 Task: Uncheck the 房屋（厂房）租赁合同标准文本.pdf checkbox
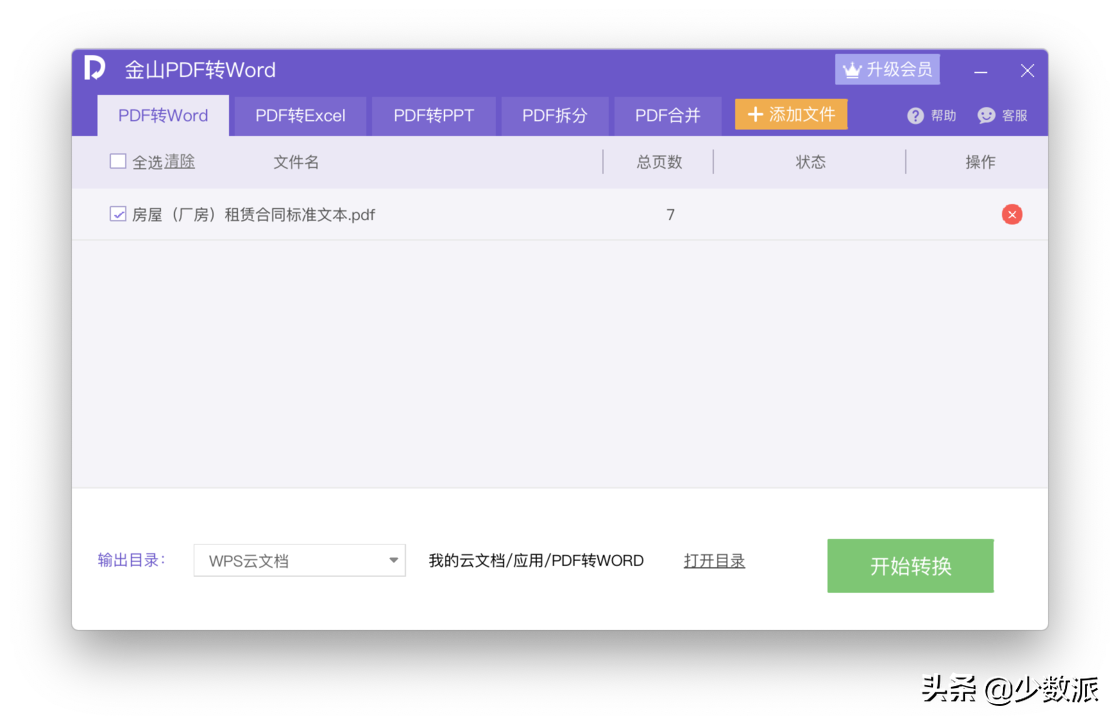[x=118, y=214]
